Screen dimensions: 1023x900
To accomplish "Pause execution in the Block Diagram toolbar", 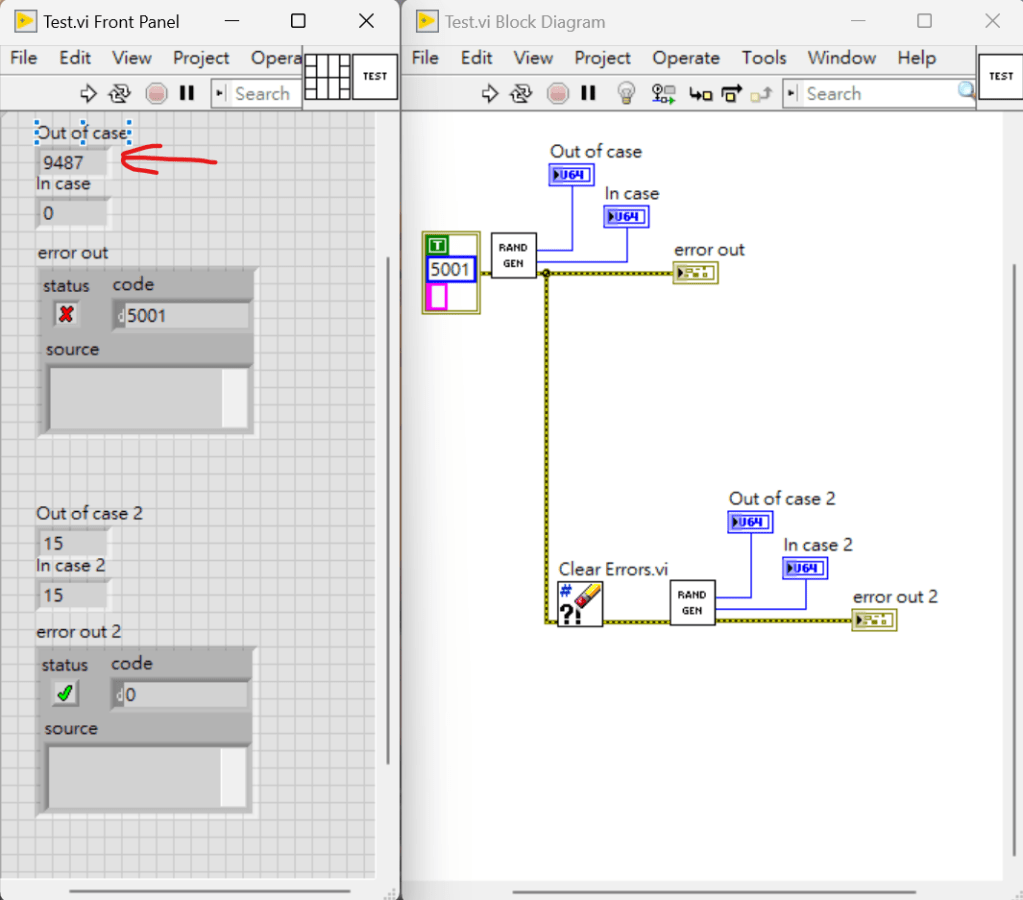I will pos(588,94).
